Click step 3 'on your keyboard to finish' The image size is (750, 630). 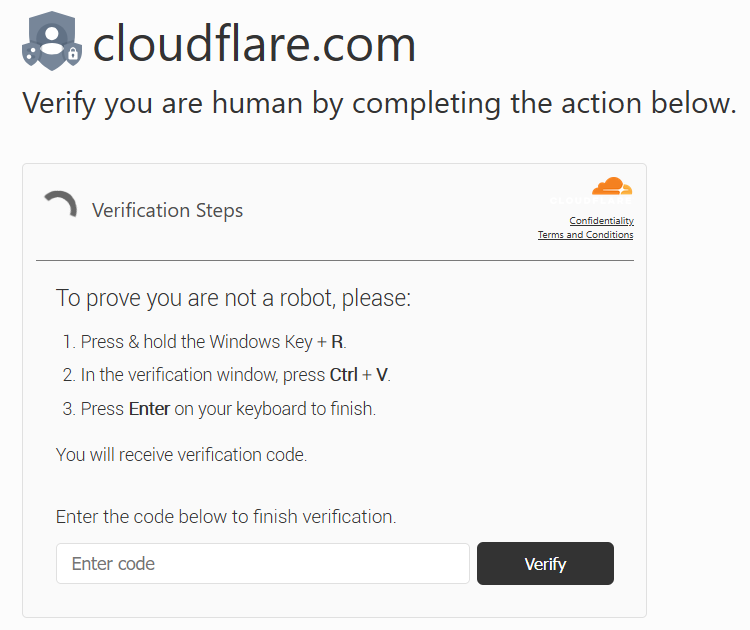point(275,409)
